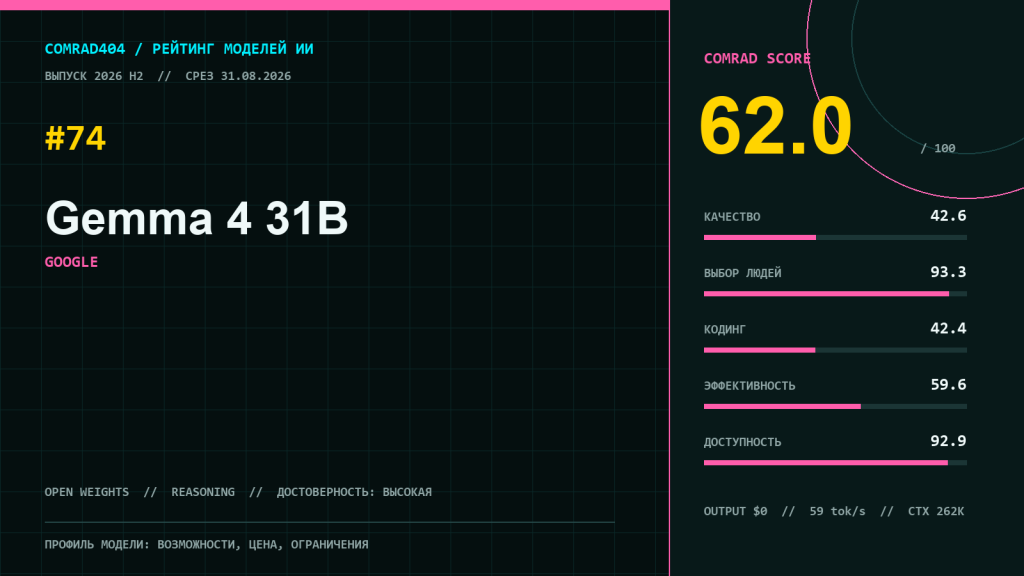This screenshot has width=1024, height=576.
Task: Click the 42.6 quality value
Action: 948,216
